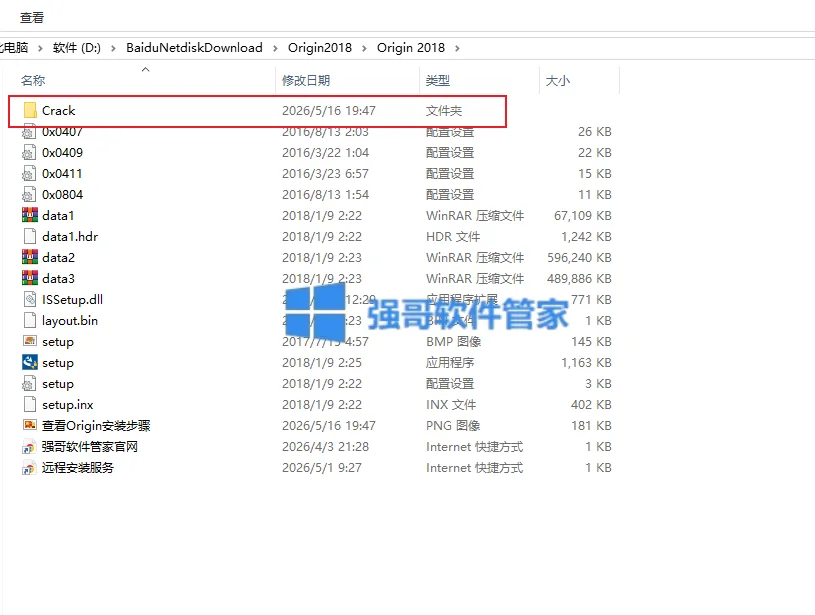Click the data2 file name
This screenshot has height=615, width=815.
[58, 257]
